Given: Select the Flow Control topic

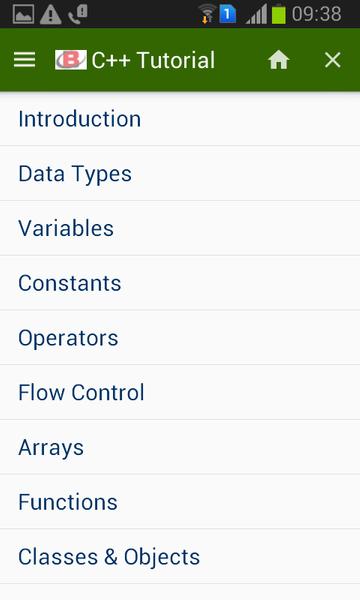Looking at the screenshot, I should click(180, 393).
